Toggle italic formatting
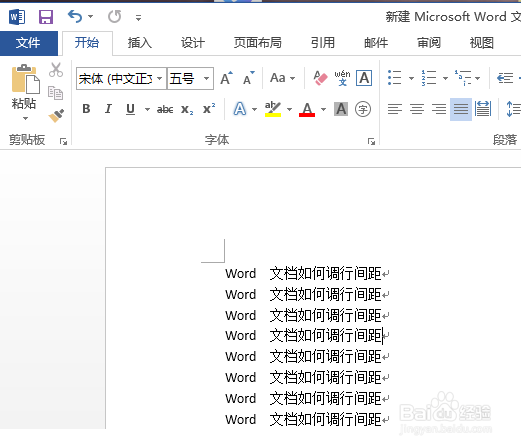This screenshot has width=521, height=447. coord(108,109)
